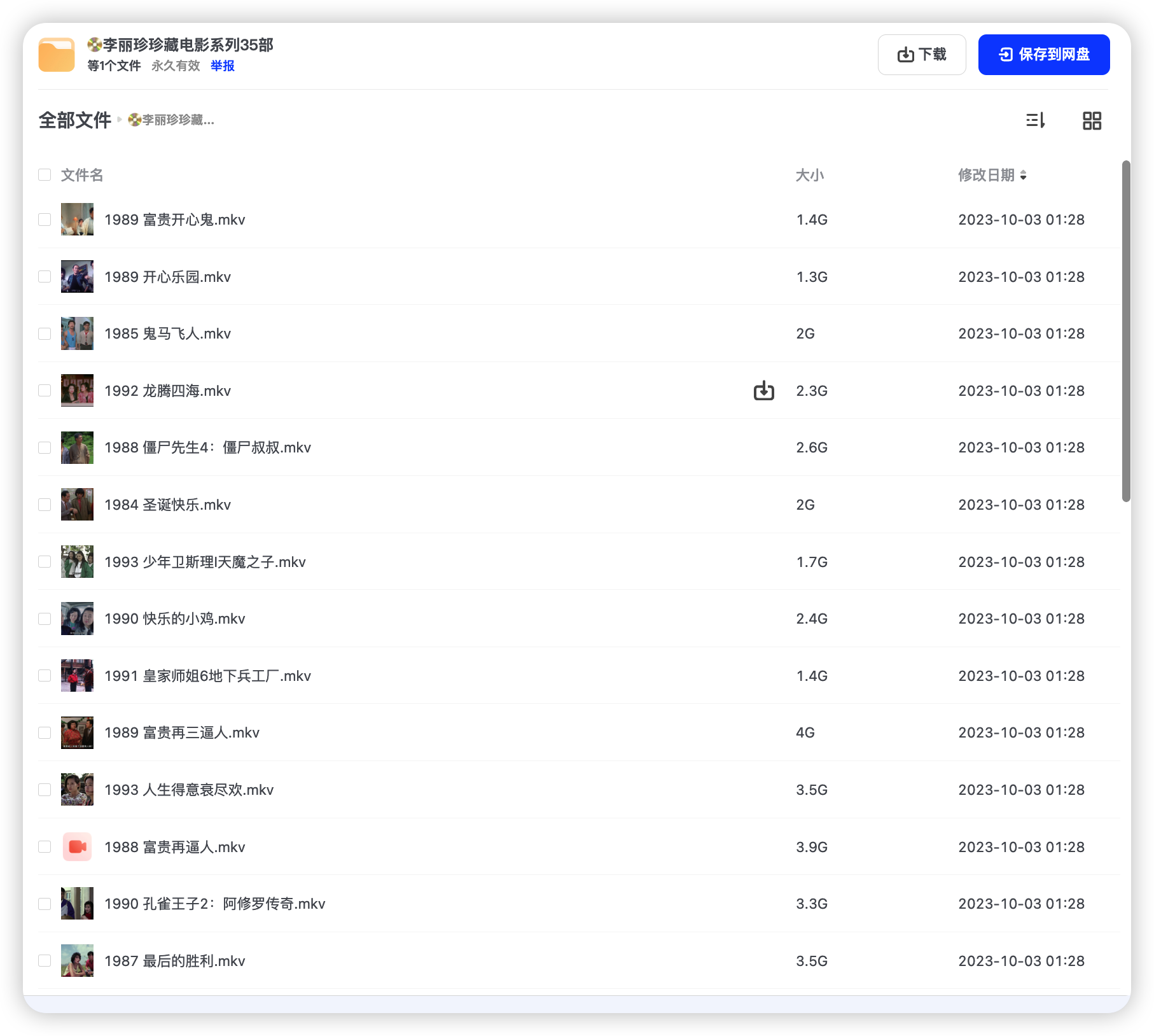Check the box for 1990 快乐的小鸡.mkv
1154x1036 pixels.
pos(45,619)
